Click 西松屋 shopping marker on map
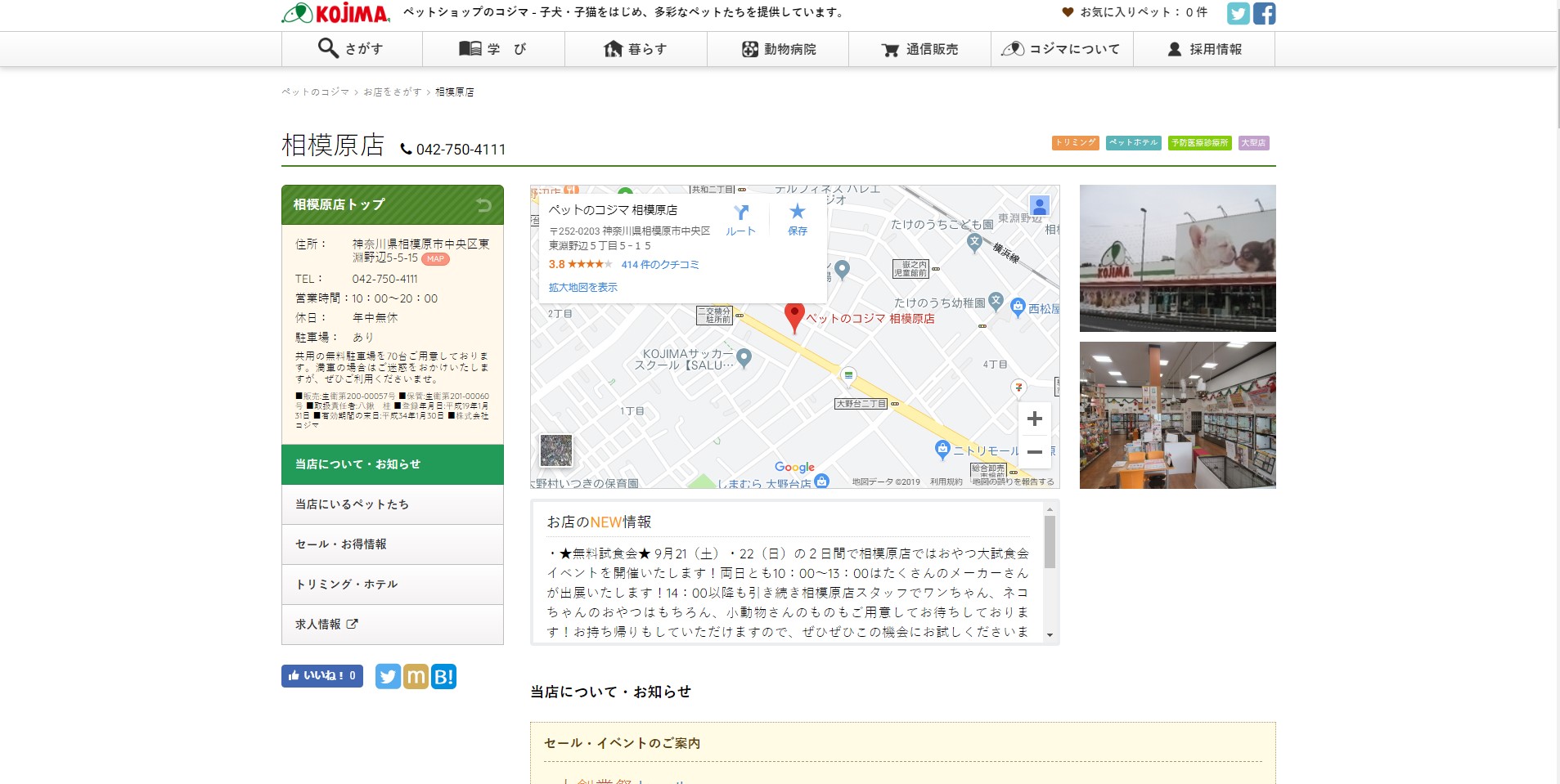This screenshot has width=1560, height=784. pyautogui.click(x=1018, y=307)
